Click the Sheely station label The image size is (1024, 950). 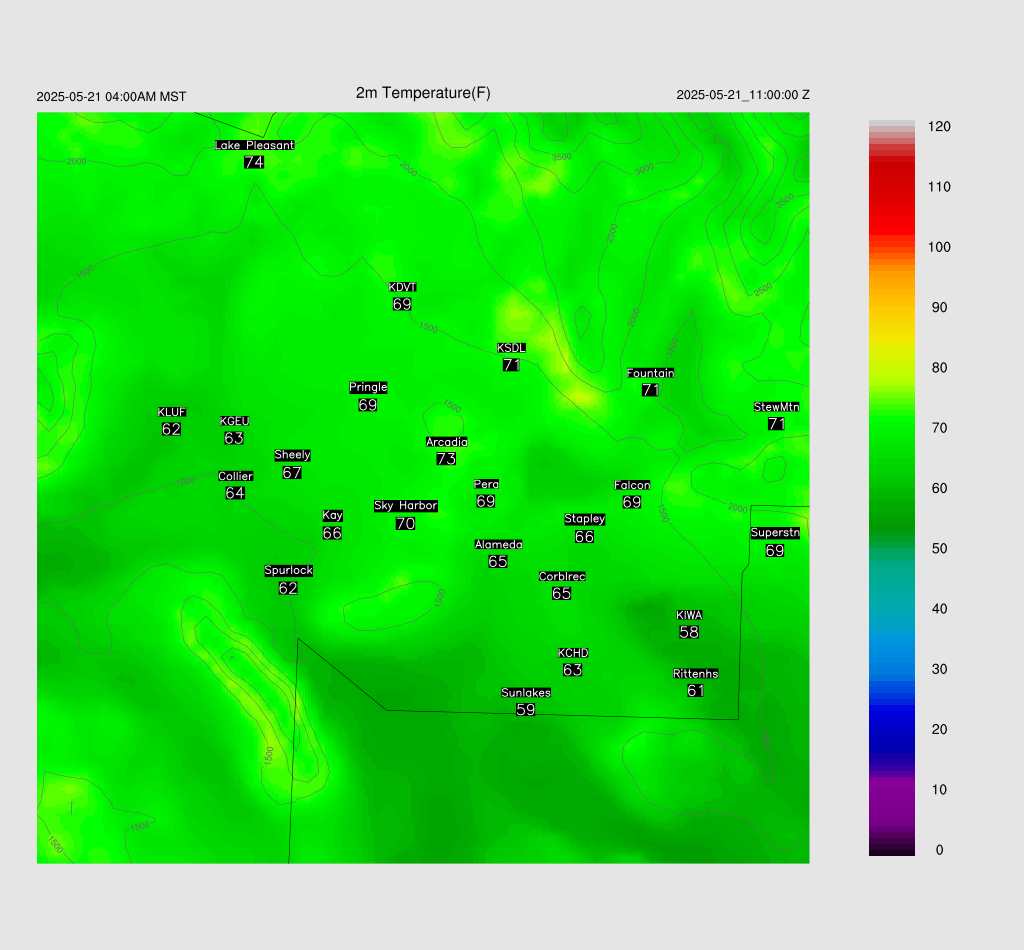click(293, 455)
